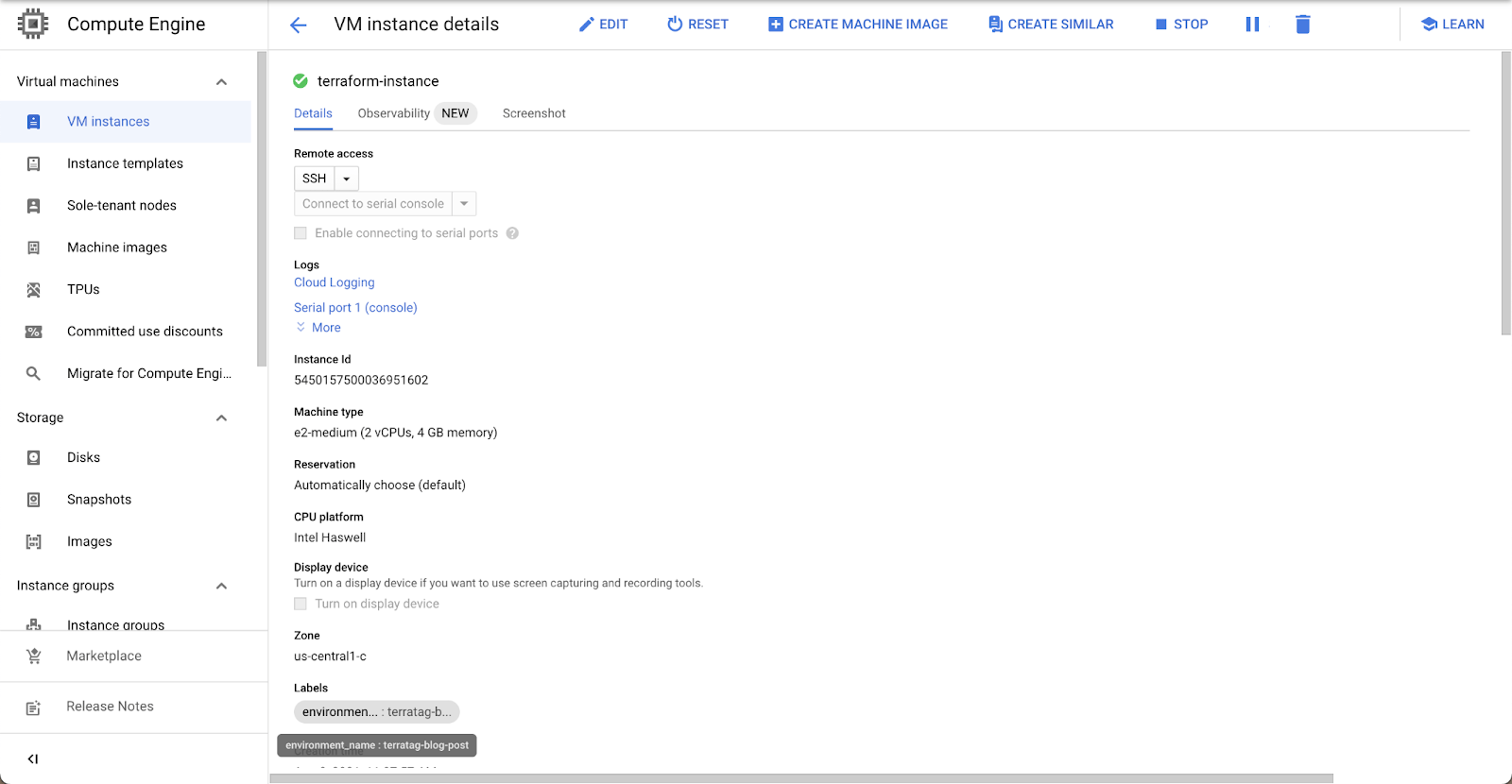
Task: Switch to the Observability tab
Action: pyautogui.click(x=393, y=113)
